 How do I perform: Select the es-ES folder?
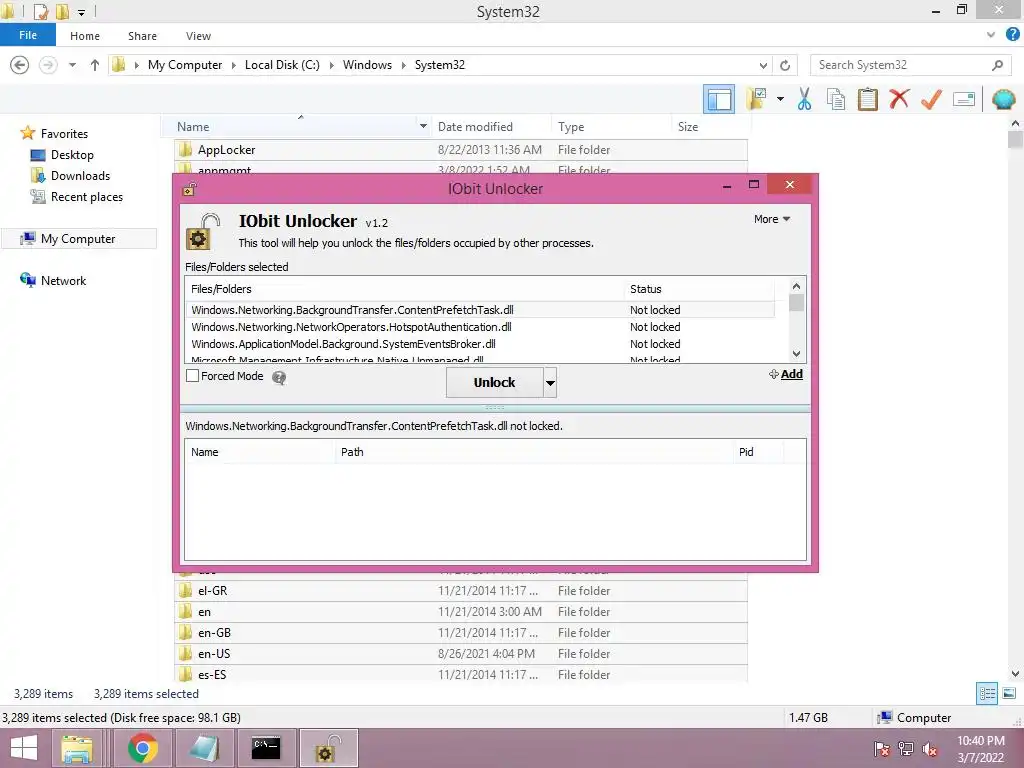460,675
